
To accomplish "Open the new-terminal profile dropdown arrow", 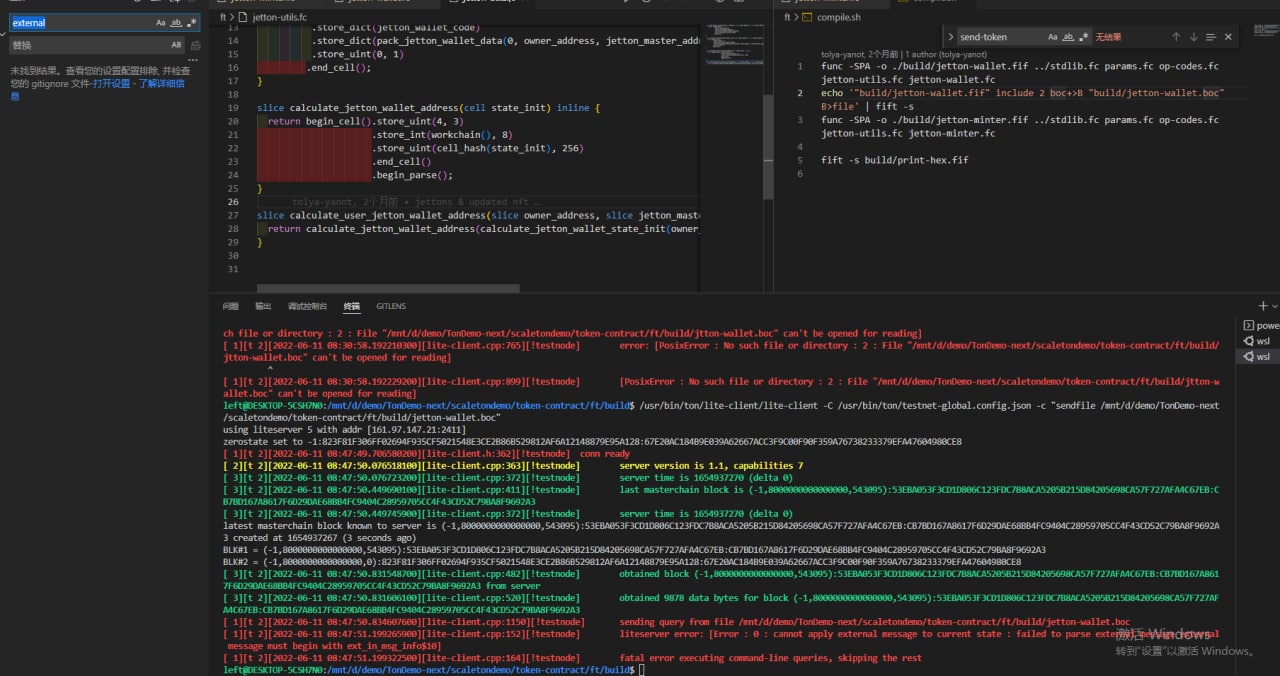I will [1275, 306].
